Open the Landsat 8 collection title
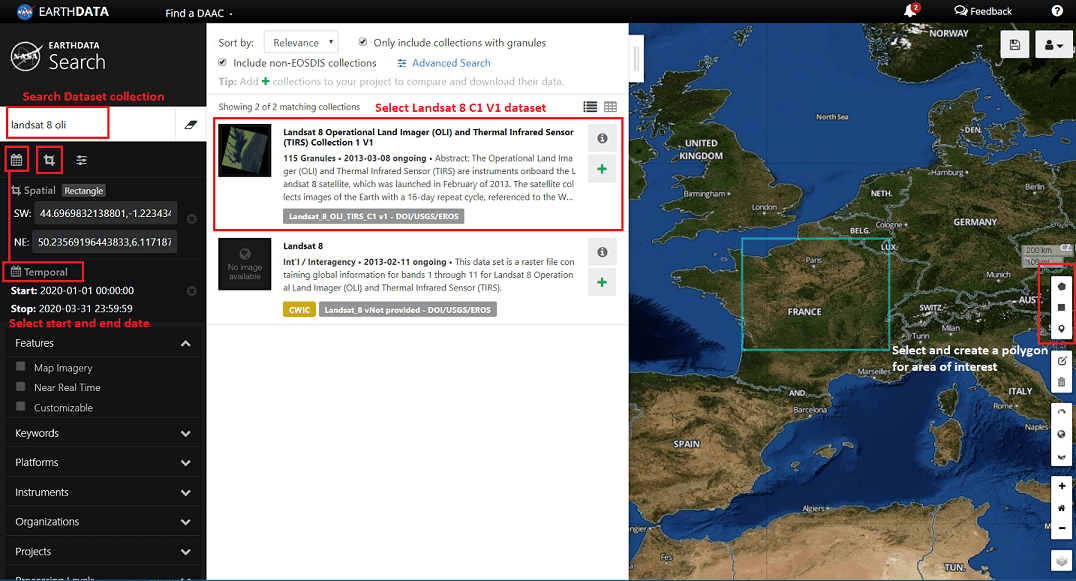The image size is (1076, 581). coord(303,246)
